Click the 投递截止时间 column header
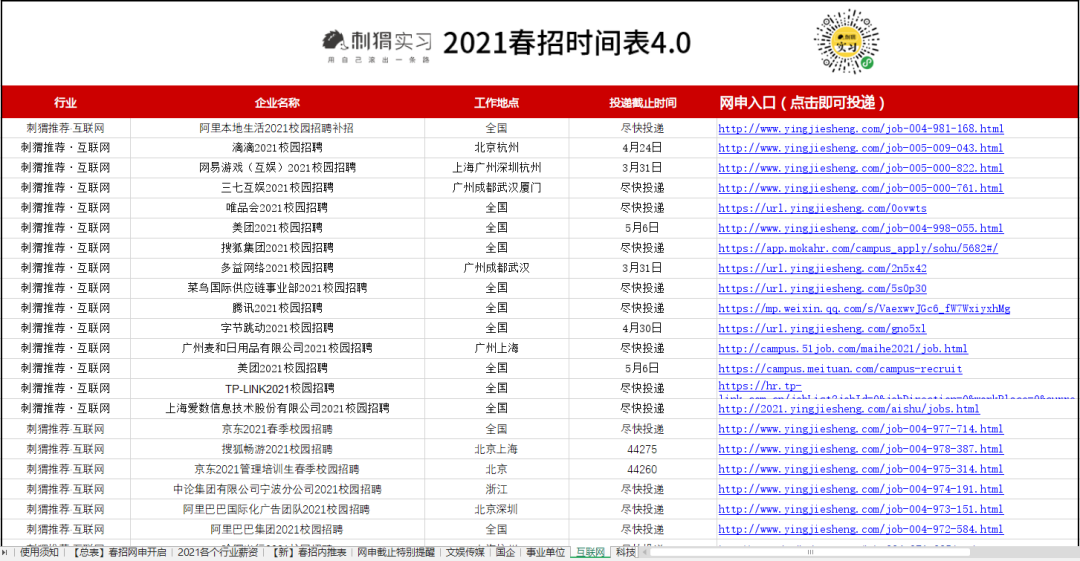This screenshot has width=1080, height=561. pos(643,103)
